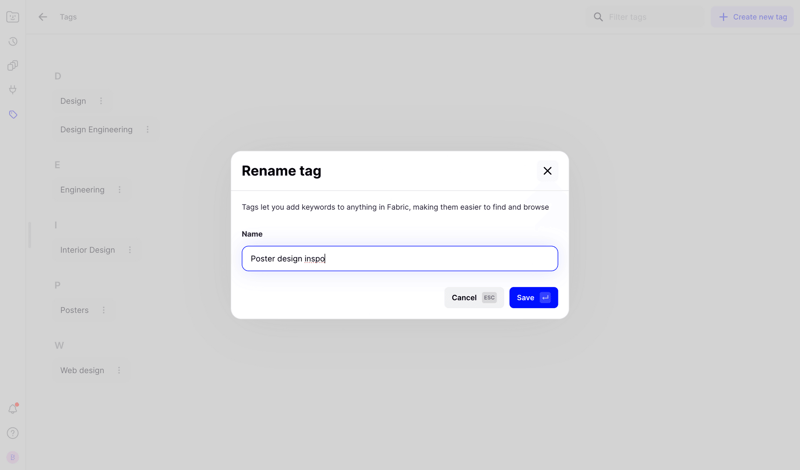Open the plug connections icon in sidebar
800x470 pixels.
(13, 90)
